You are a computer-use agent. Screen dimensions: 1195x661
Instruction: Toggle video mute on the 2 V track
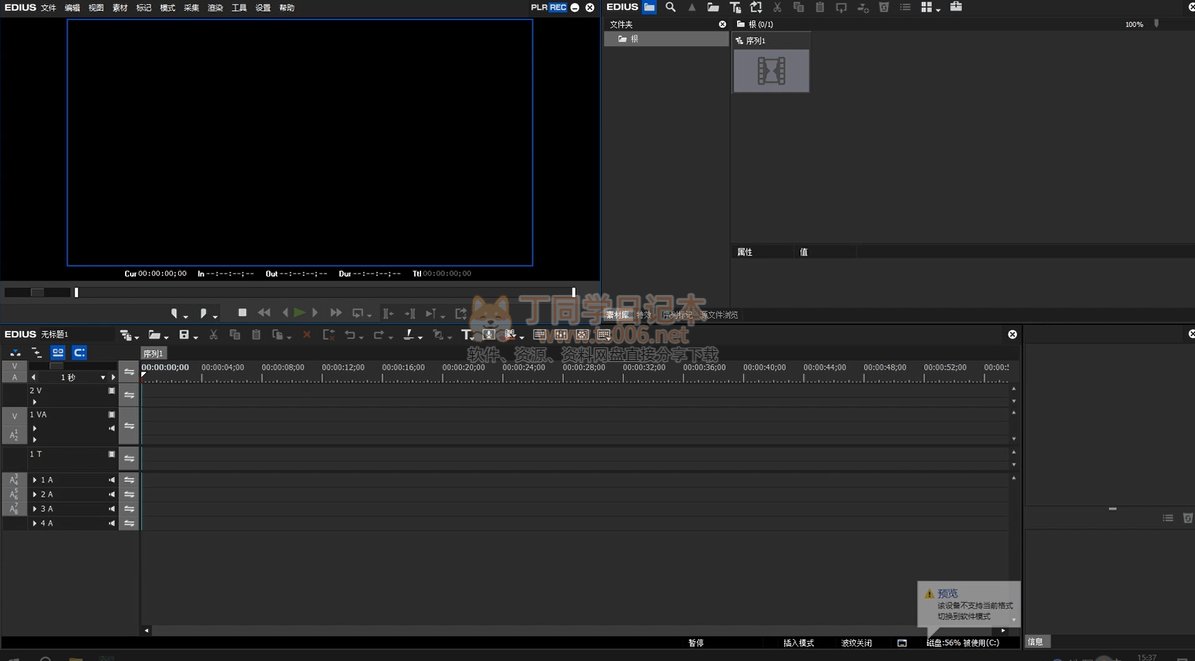tap(112, 391)
